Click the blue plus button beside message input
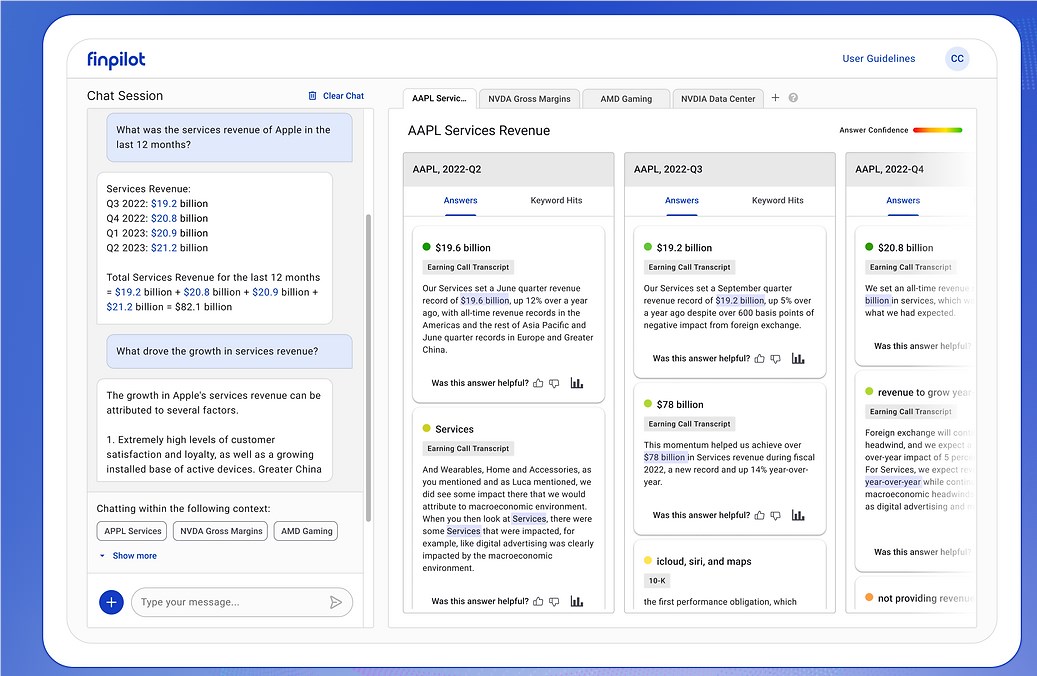The image size is (1037, 676). 111,602
